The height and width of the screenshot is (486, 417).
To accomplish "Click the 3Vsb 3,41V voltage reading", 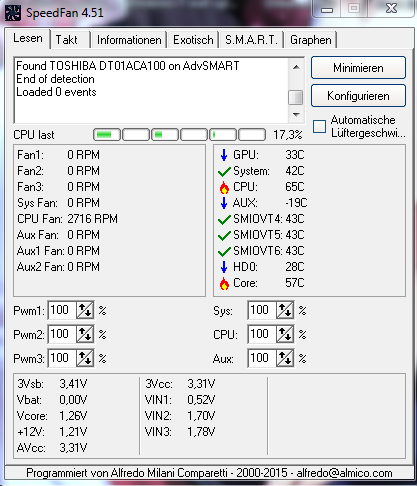I will tap(52, 384).
